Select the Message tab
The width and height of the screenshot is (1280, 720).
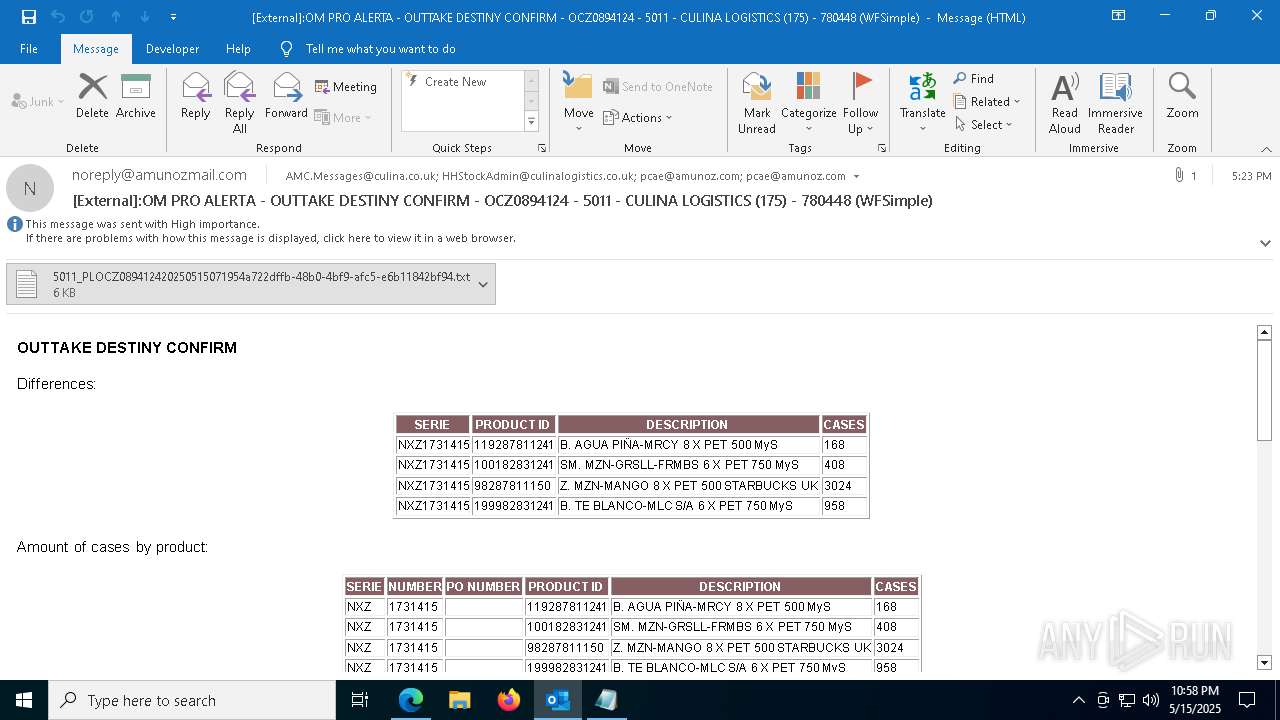96,48
